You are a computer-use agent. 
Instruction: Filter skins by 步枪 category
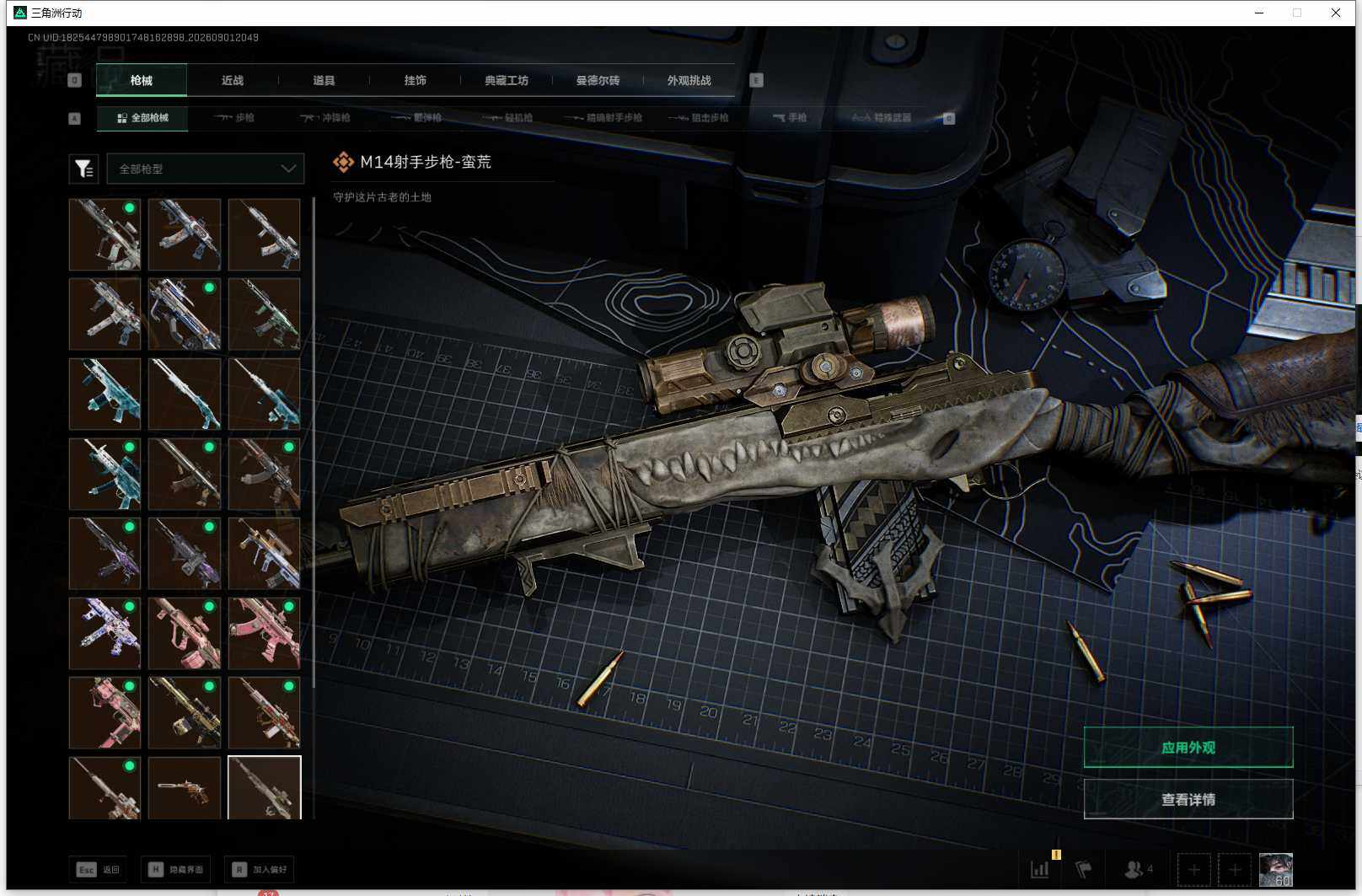coord(234,118)
